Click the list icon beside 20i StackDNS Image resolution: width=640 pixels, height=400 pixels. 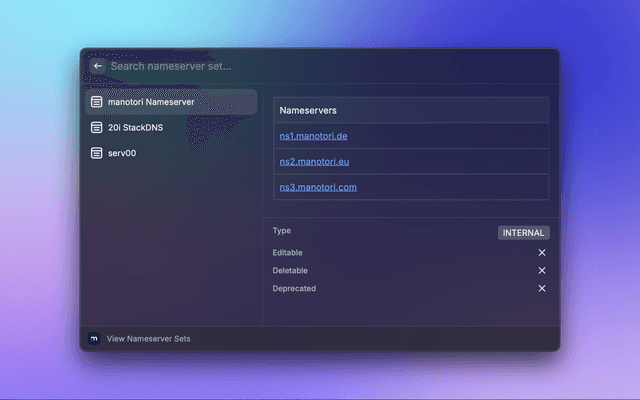pyautogui.click(x=97, y=128)
